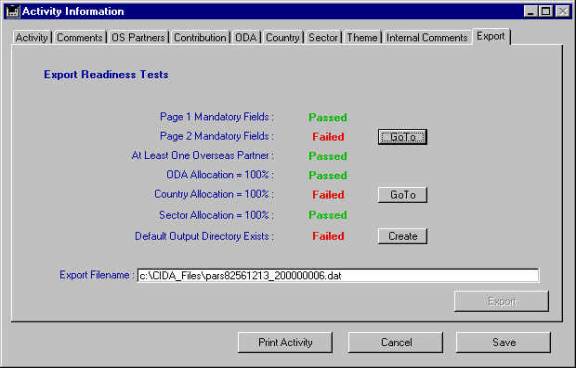Click GoTo beside Page 2 Mandatory Fields

pos(403,137)
